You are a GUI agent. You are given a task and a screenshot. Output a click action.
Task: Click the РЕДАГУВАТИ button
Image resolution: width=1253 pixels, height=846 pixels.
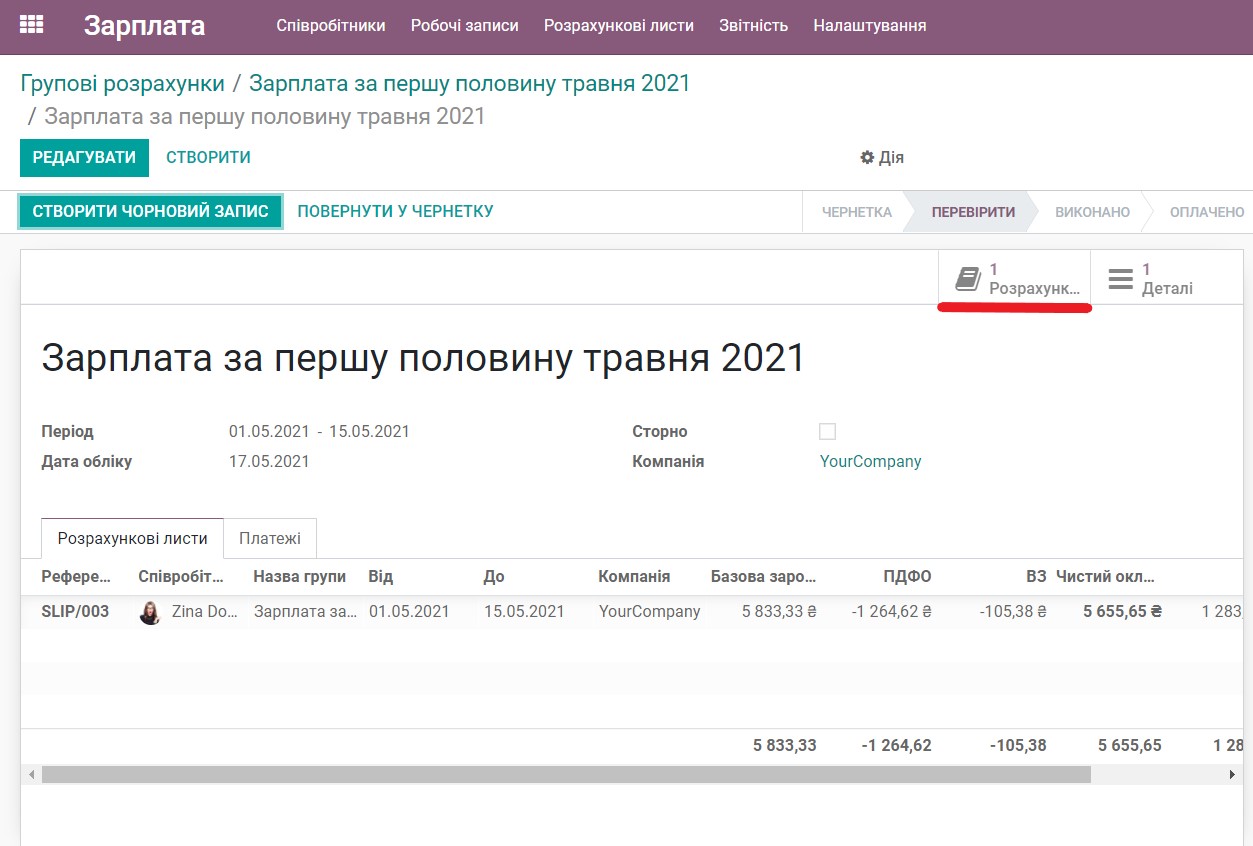coord(84,157)
